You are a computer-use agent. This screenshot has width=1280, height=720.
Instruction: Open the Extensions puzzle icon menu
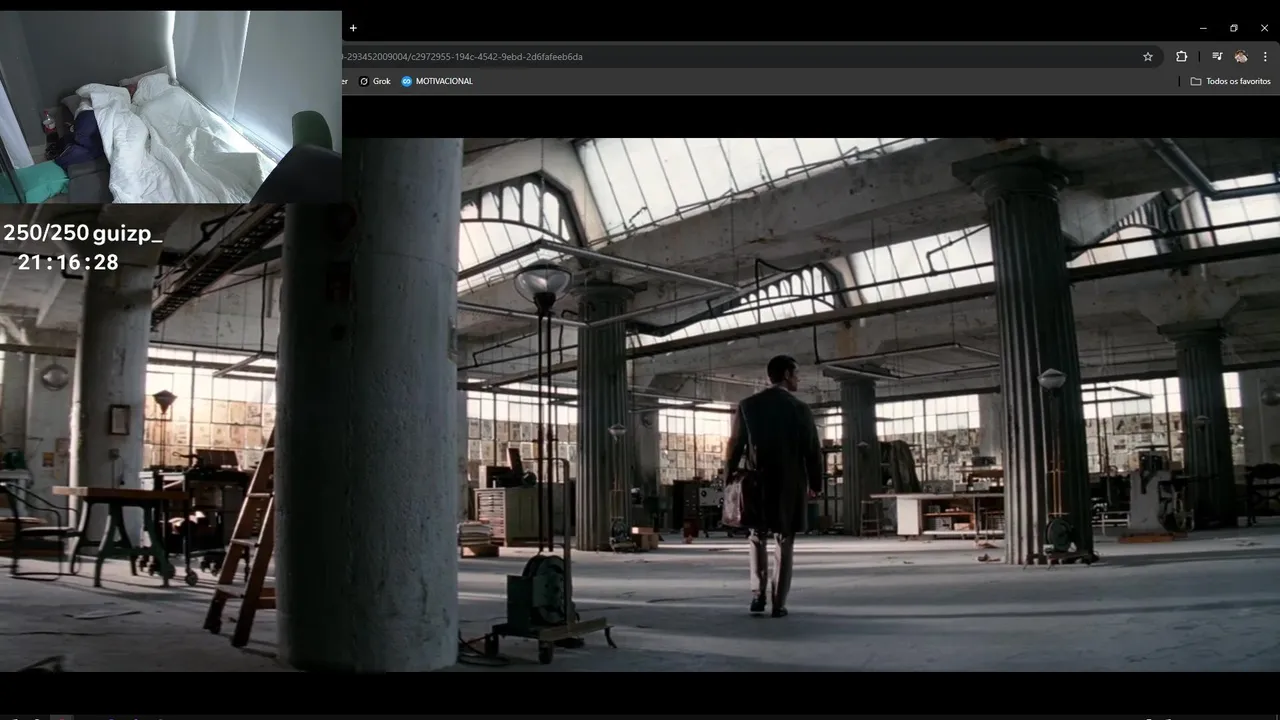click(x=1181, y=57)
